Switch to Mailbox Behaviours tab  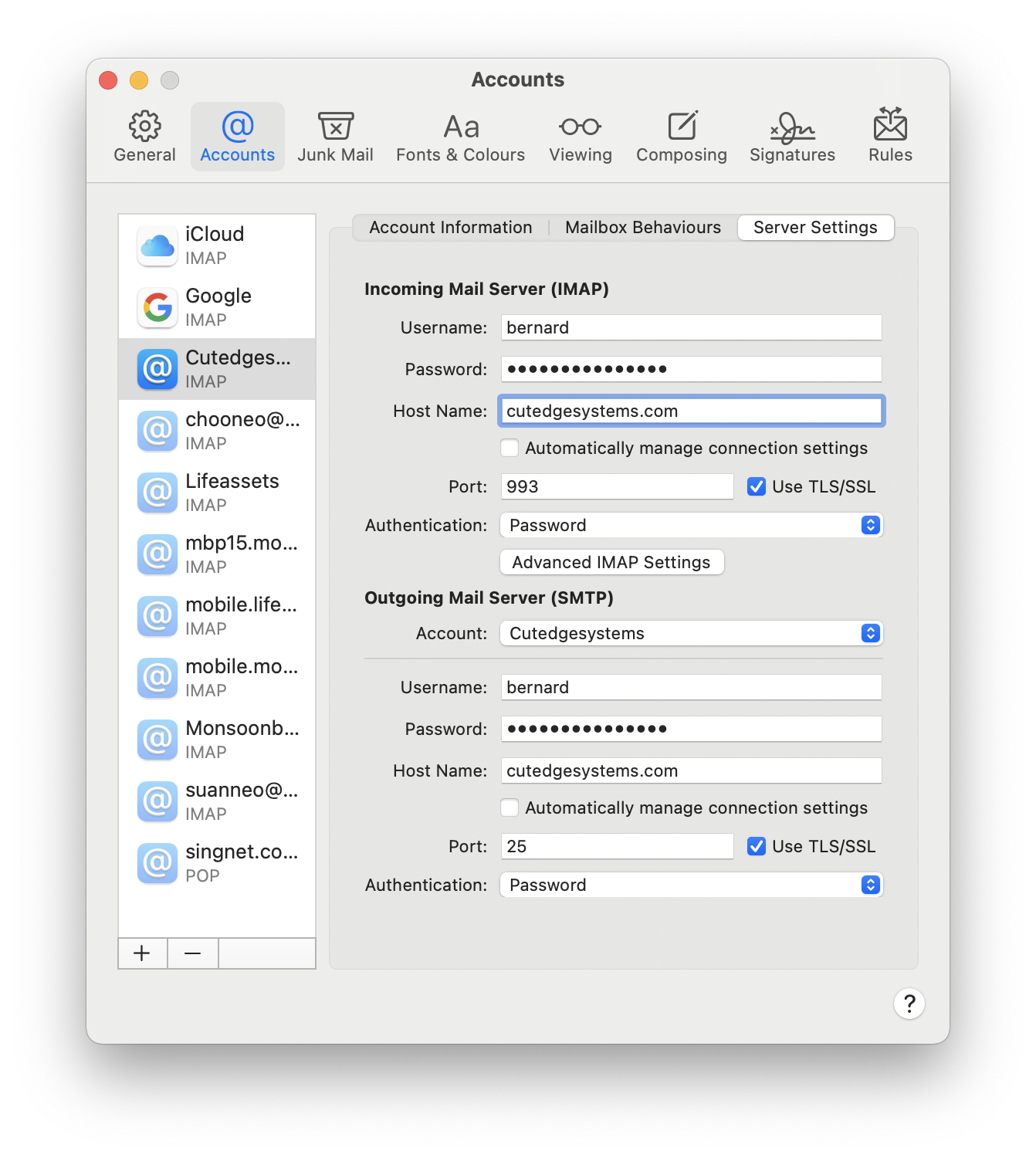tap(642, 228)
